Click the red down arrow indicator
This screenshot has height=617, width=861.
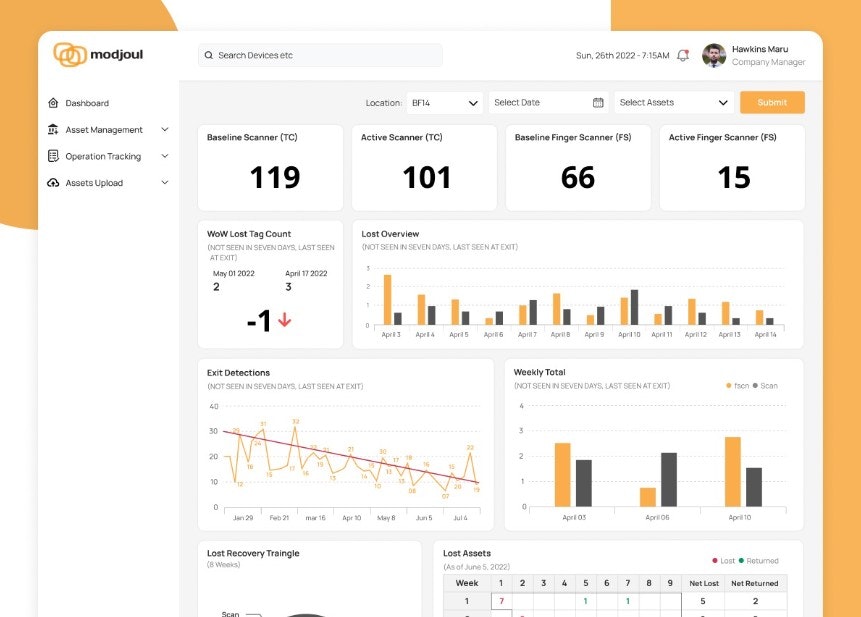pos(284,319)
